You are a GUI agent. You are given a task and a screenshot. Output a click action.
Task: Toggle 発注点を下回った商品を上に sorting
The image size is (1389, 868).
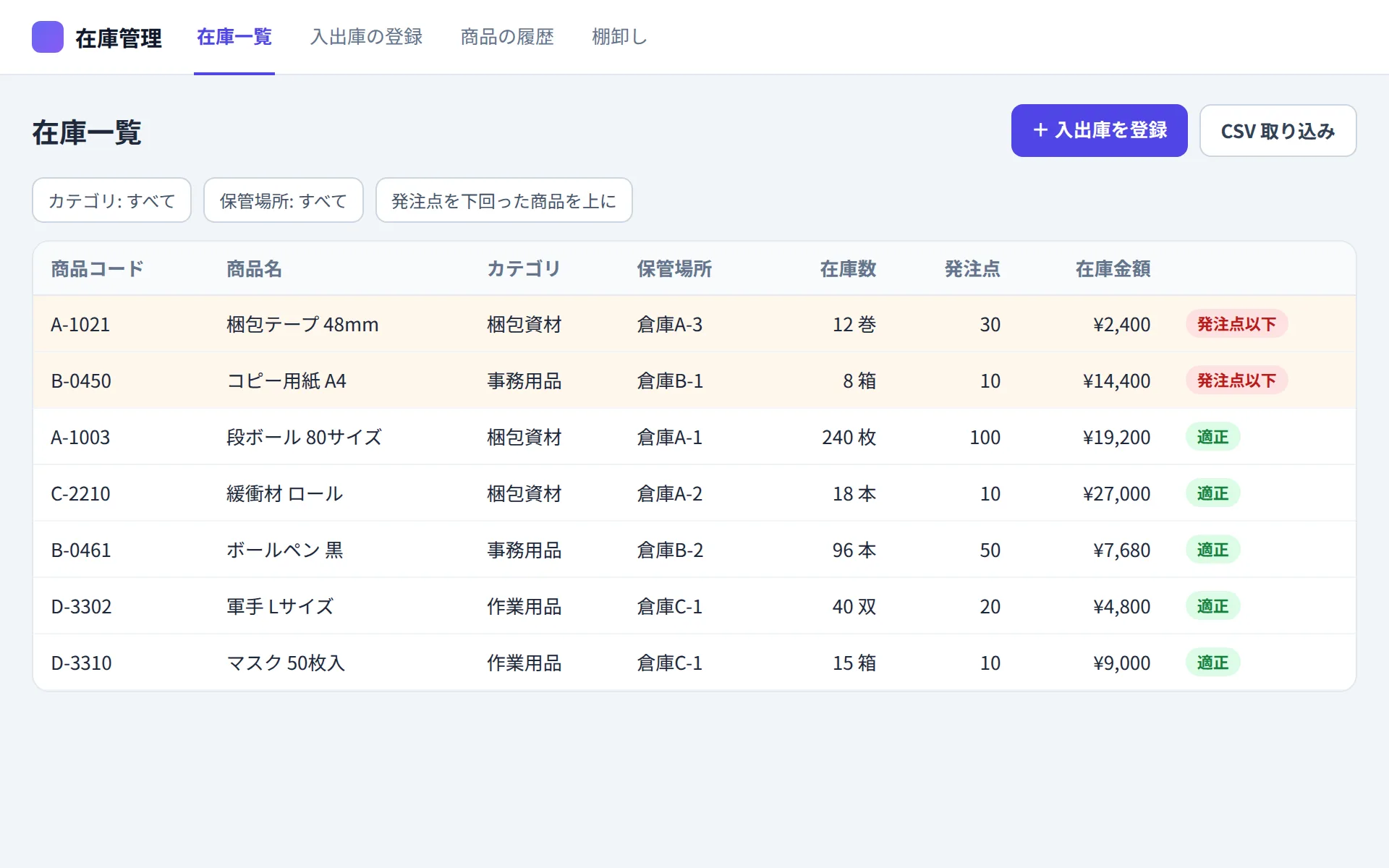click(x=504, y=200)
